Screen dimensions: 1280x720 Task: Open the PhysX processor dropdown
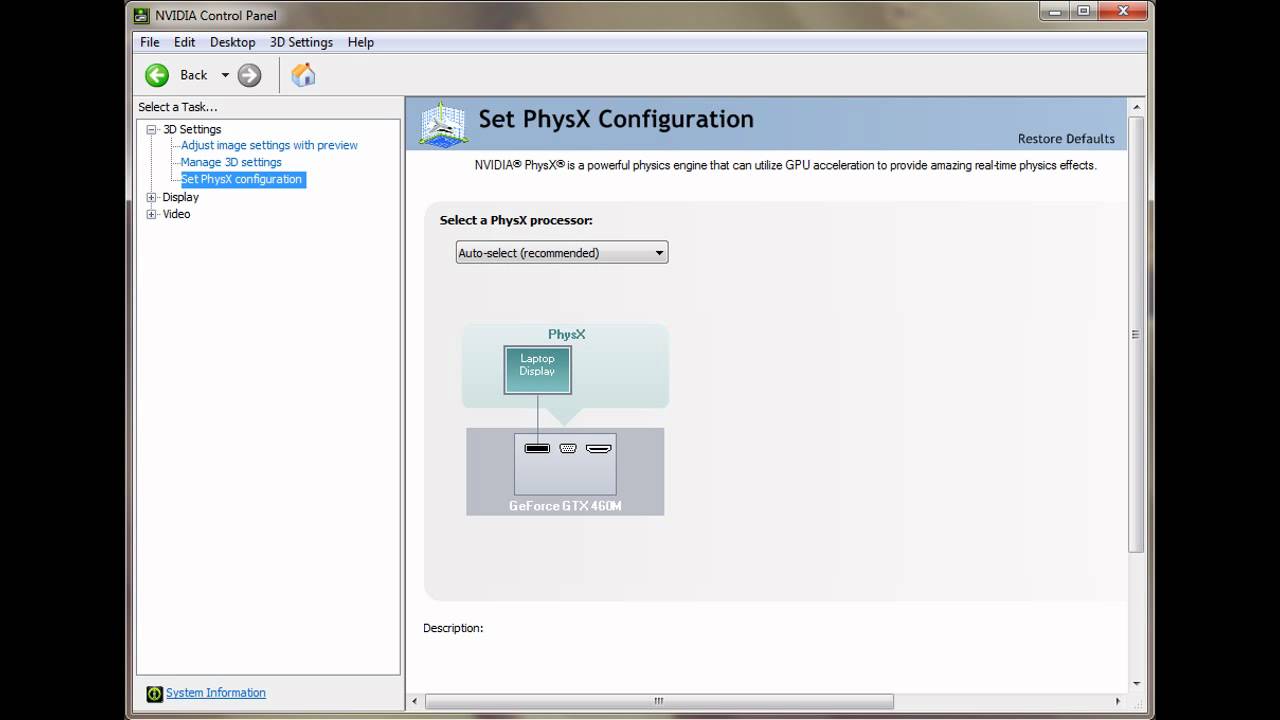coord(561,253)
